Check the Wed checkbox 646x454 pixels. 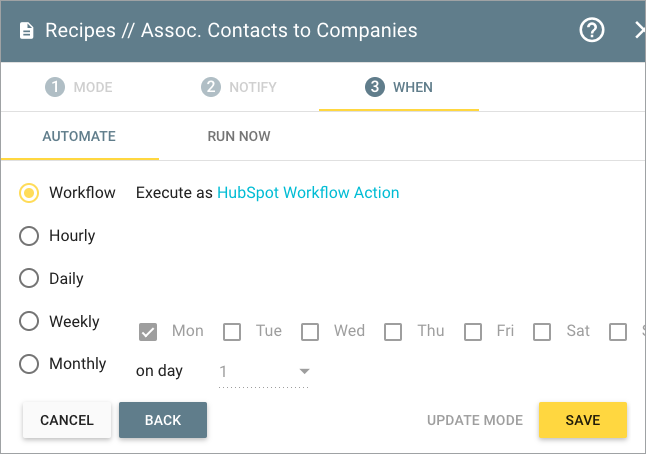[x=310, y=332]
